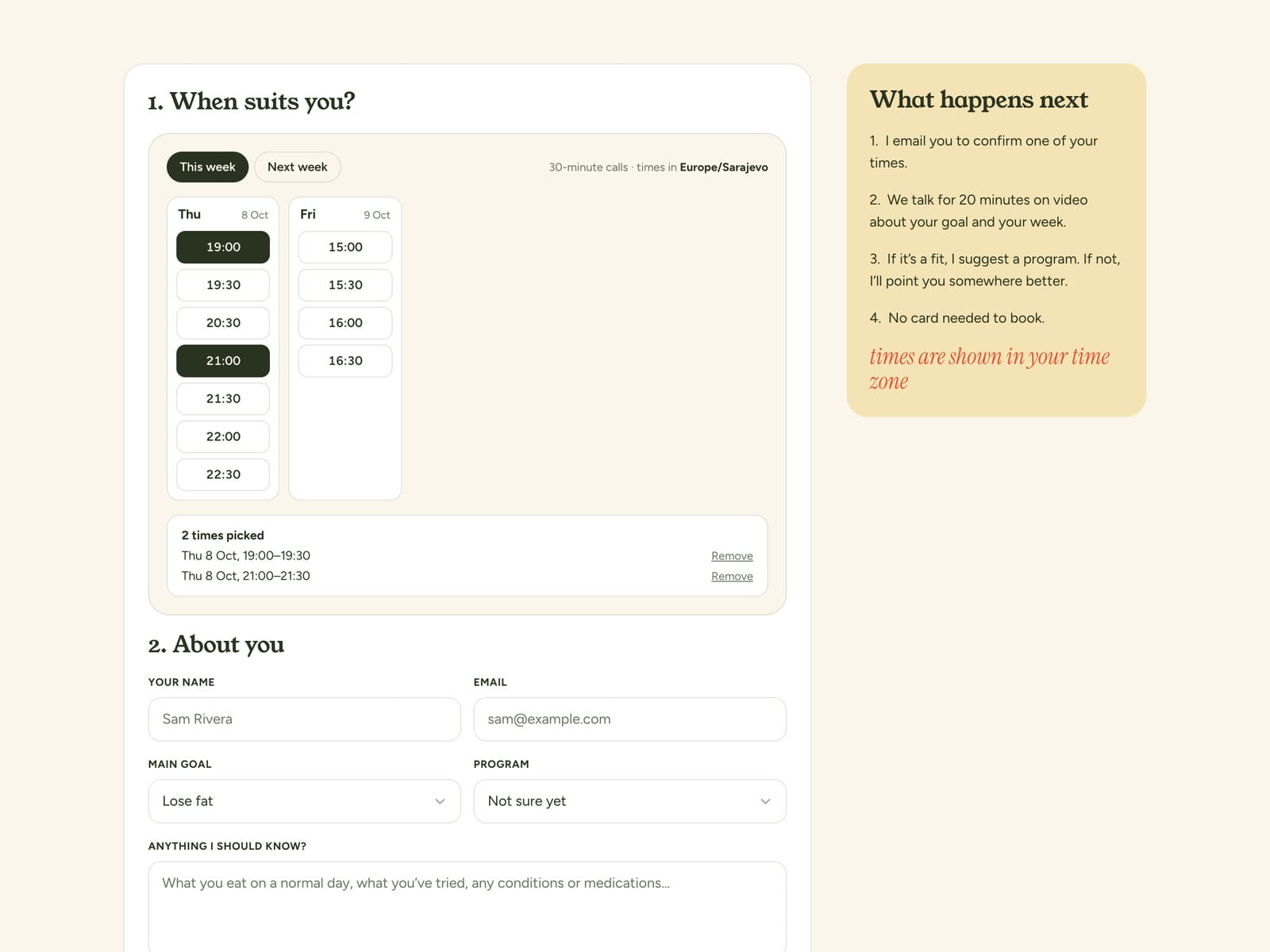Pick the Thursday 19:30 slot
This screenshot has height=952, width=1270.
coord(223,285)
